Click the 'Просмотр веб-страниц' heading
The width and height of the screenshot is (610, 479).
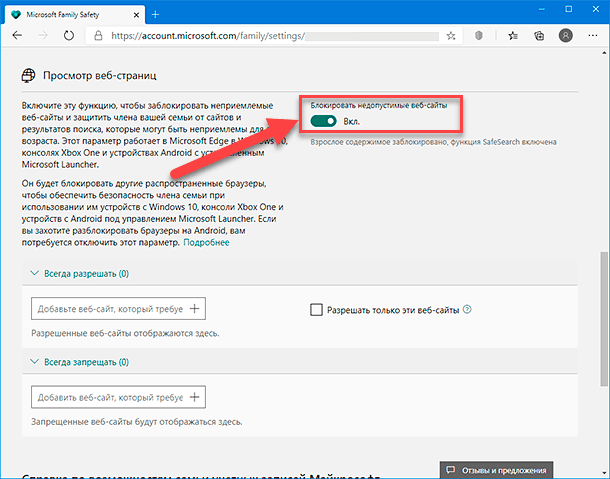coord(100,75)
